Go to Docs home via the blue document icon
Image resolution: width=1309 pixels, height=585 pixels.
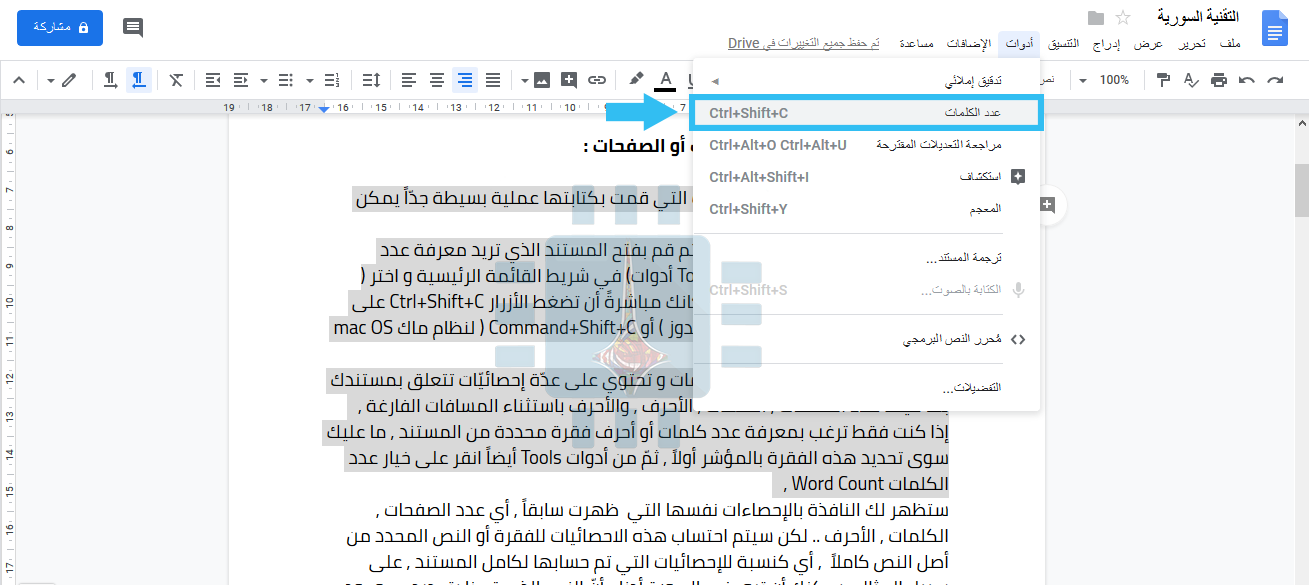(x=1275, y=27)
